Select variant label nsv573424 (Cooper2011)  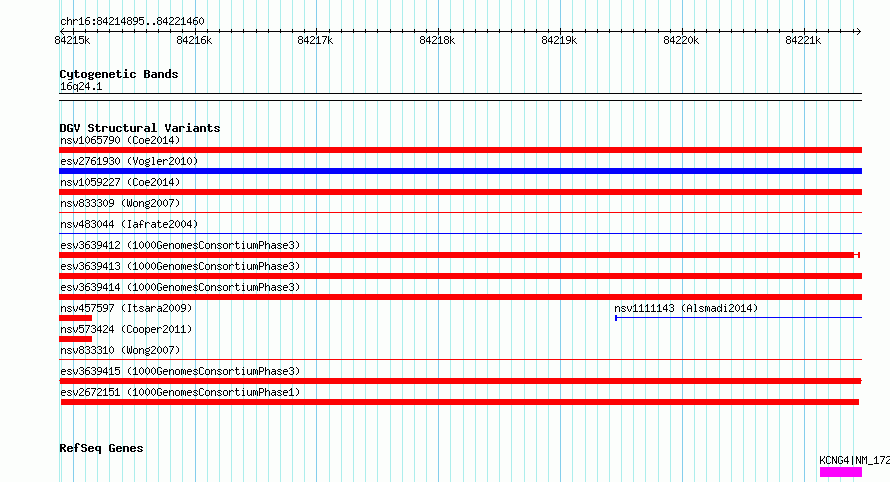click(126, 329)
